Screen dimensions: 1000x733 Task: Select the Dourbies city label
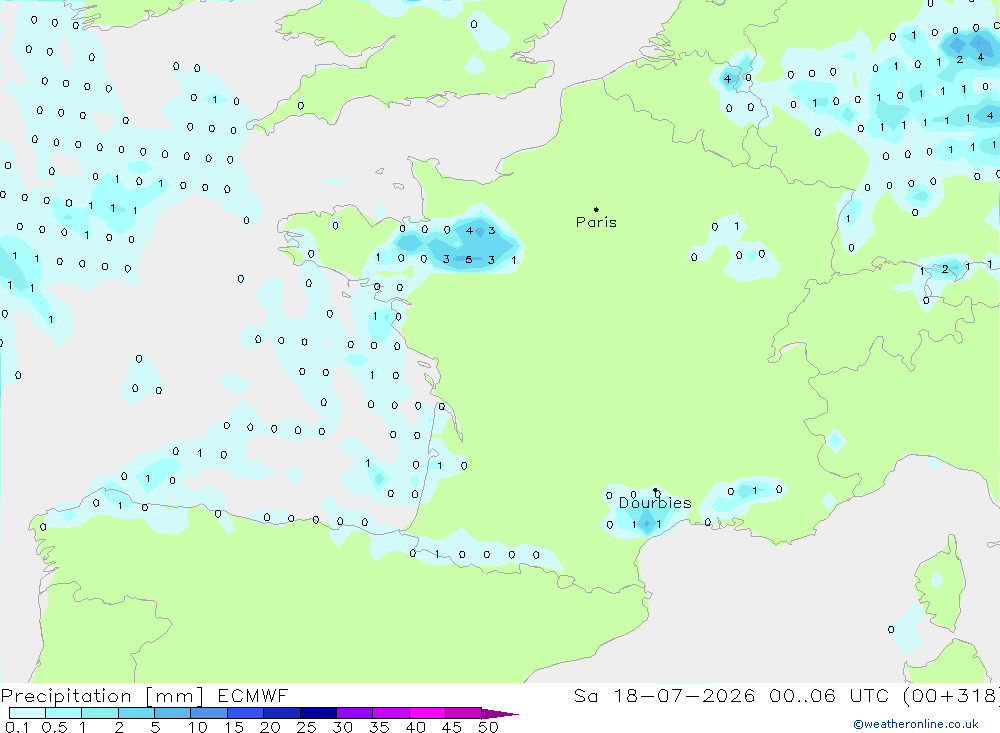pyautogui.click(x=655, y=503)
